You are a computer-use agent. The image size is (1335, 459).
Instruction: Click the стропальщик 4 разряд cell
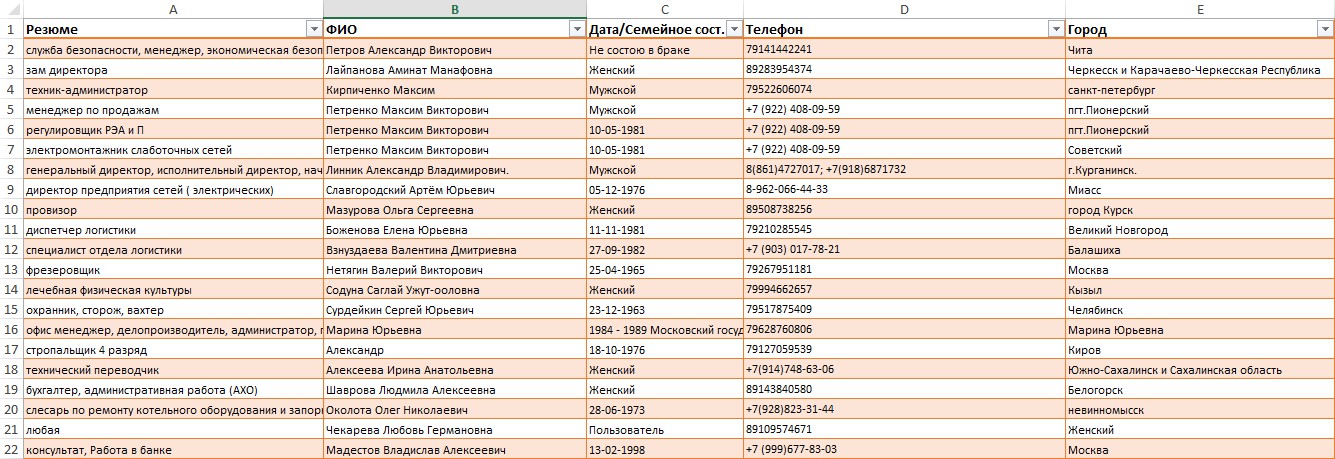(x=173, y=350)
